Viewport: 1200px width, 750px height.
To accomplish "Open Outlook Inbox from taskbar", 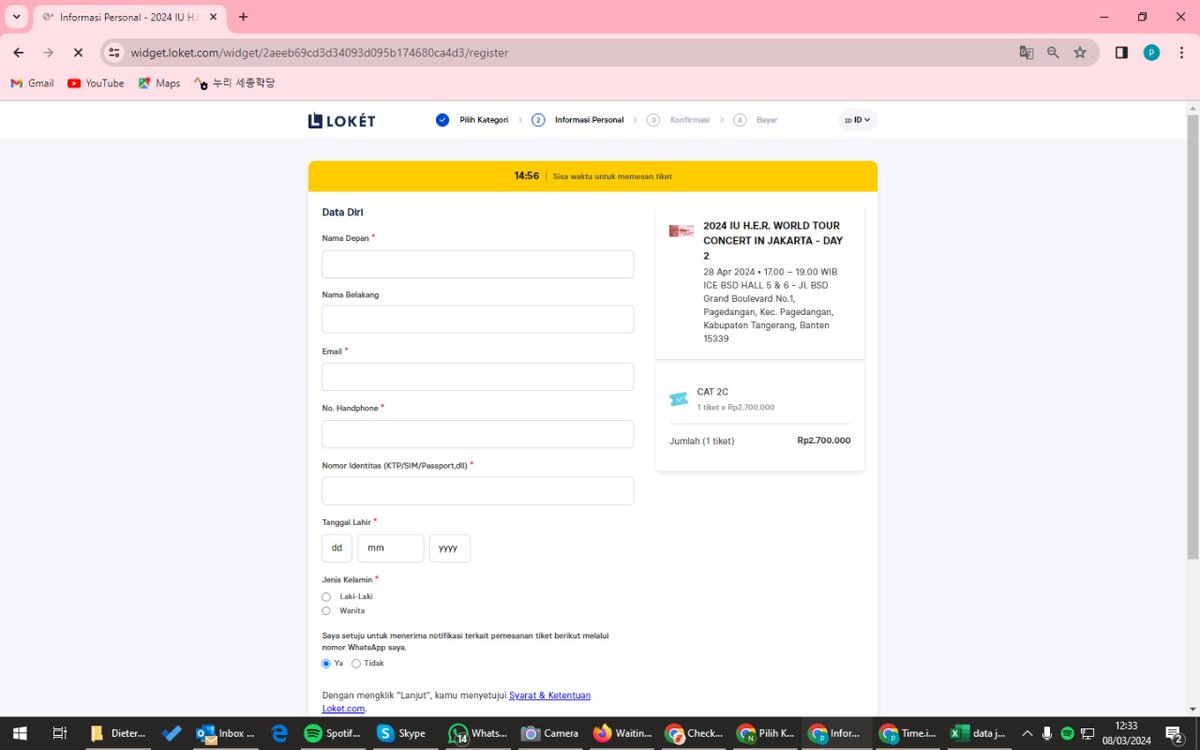I will (226, 733).
